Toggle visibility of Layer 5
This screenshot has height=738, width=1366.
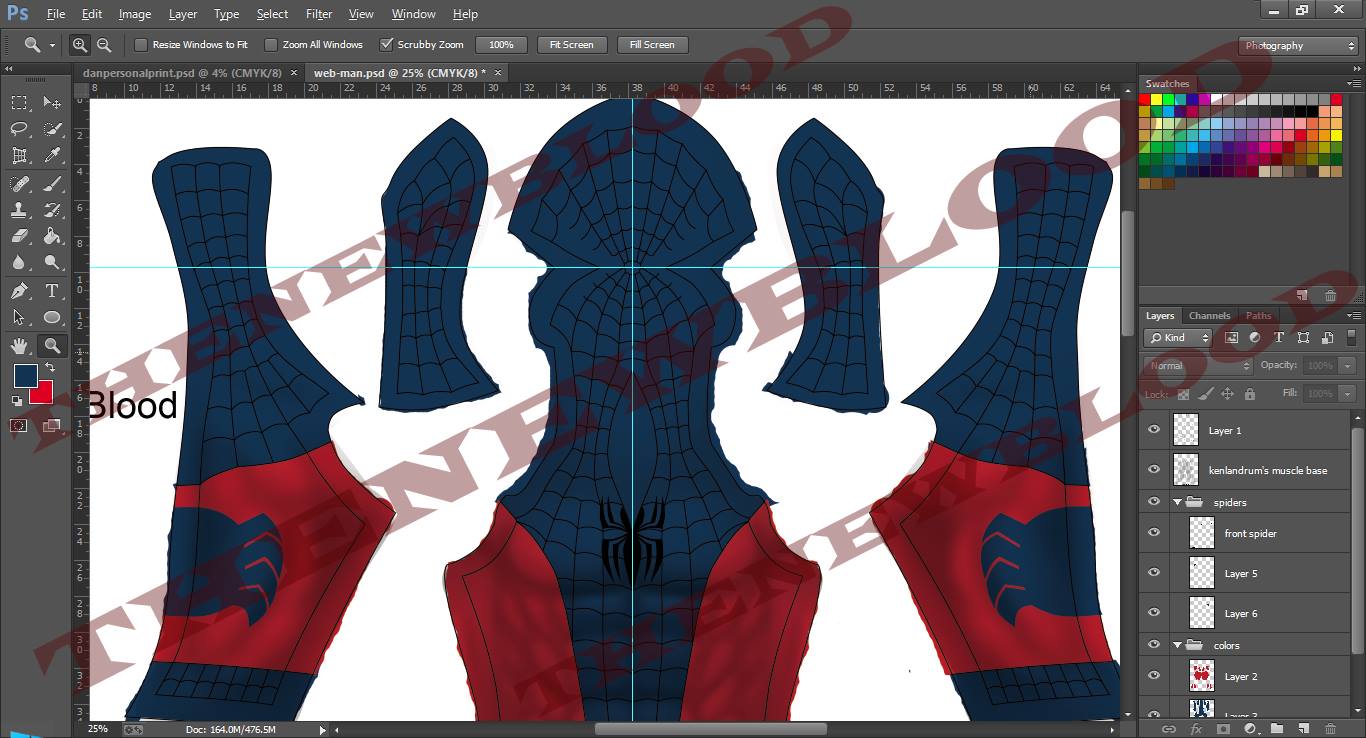point(1154,573)
